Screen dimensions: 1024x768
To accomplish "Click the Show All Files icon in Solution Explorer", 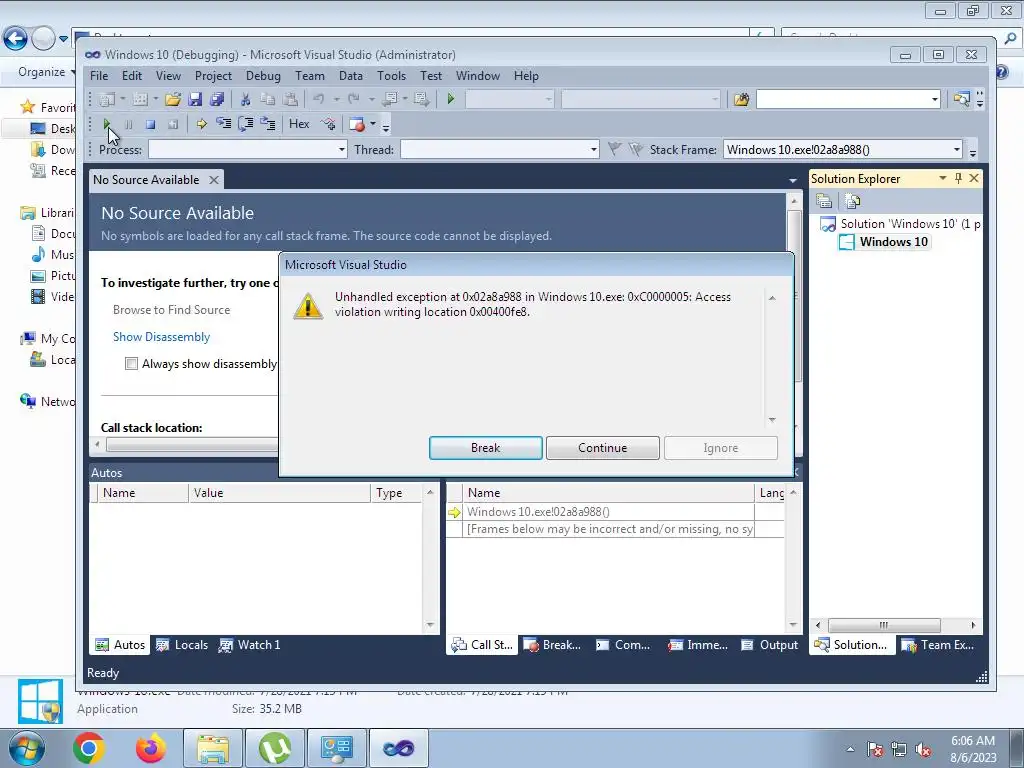I will (x=852, y=201).
